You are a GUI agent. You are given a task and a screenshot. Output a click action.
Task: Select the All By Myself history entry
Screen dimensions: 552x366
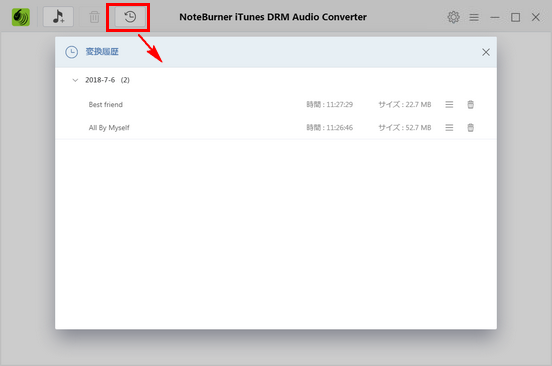tap(109, 128)
